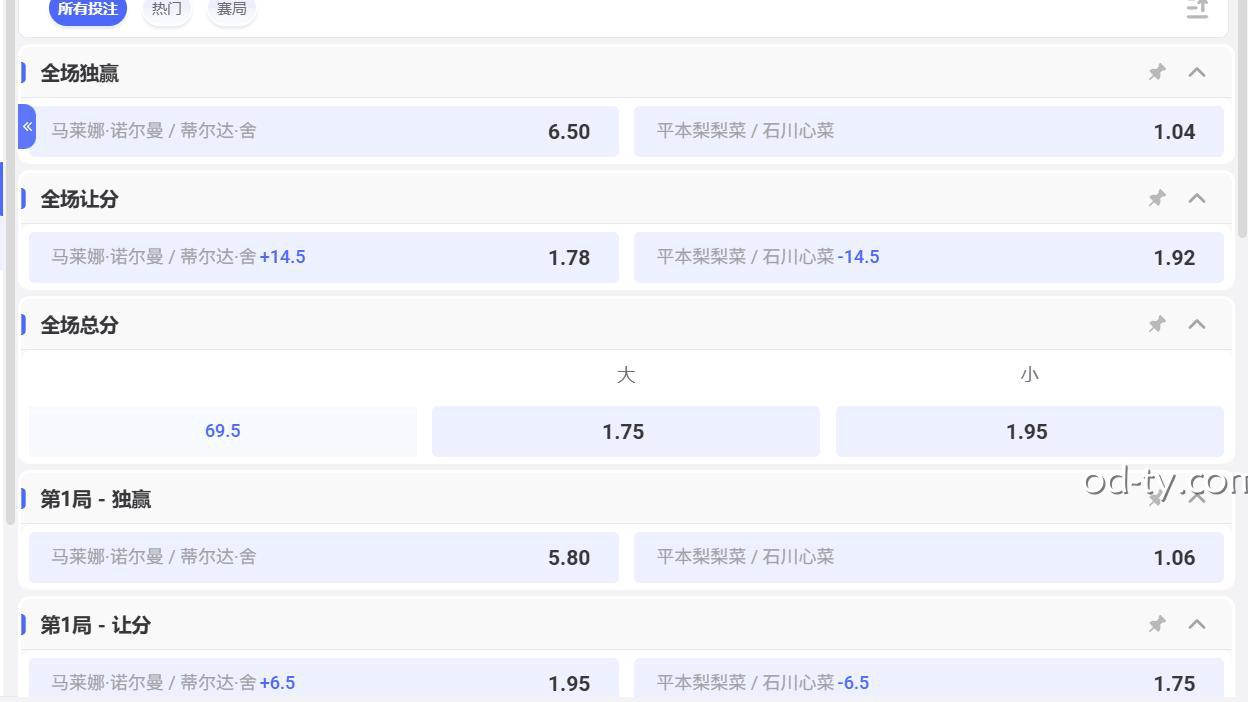
Task: Click the 69.5 total points line
Action: pos(222,431)
